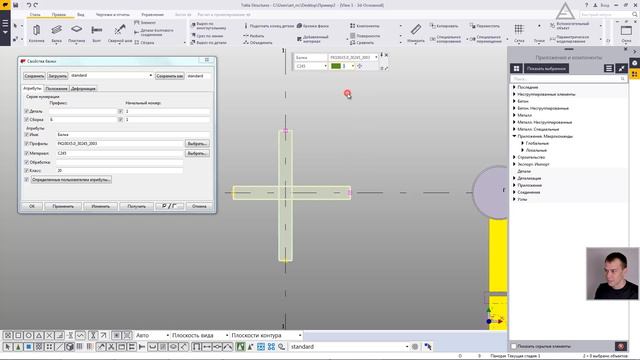Toggle the Имя attribute checkbox

[x=27, y=134]
